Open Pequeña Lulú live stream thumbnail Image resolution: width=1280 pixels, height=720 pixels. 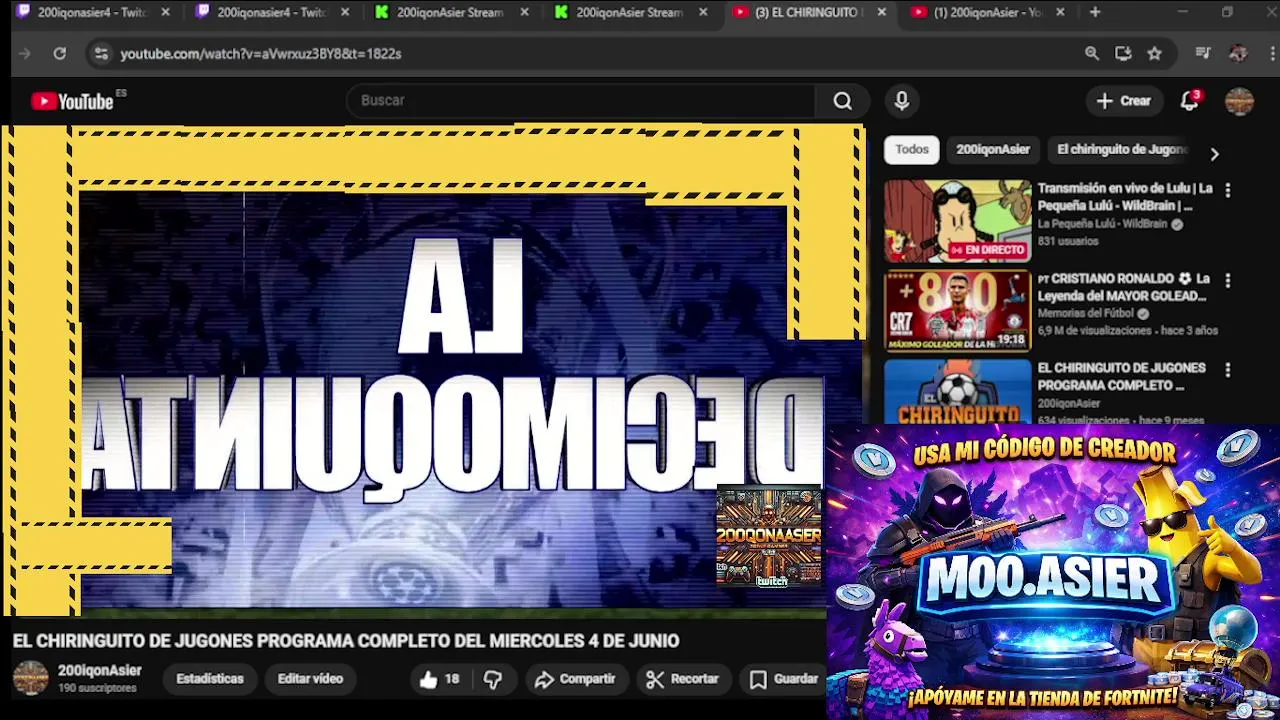(957, 221)
